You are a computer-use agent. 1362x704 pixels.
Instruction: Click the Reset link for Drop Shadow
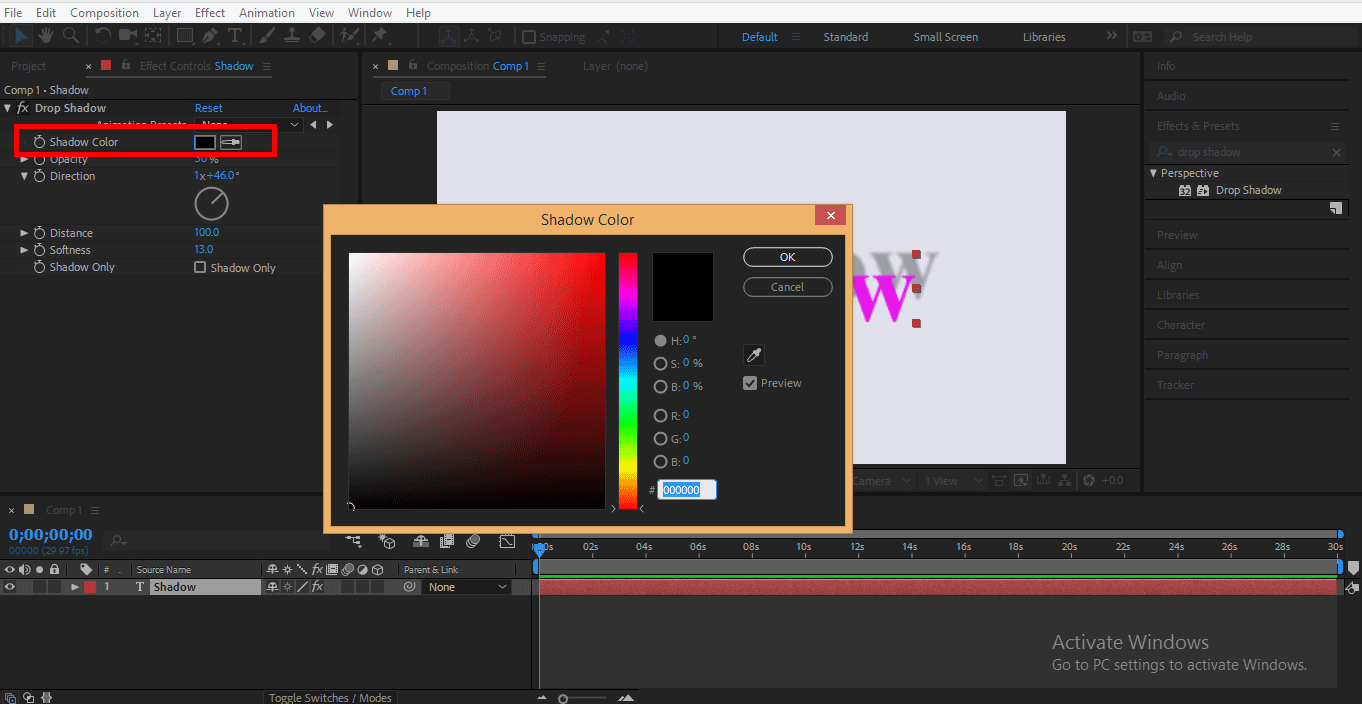coord(209,107)
